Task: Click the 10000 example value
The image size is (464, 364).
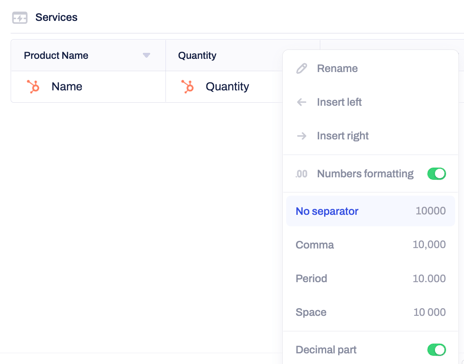Action: coord(431,211)
